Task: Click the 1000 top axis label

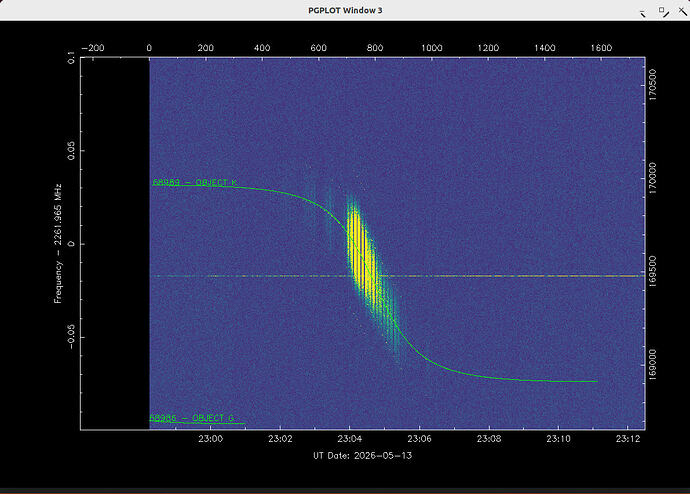Action: pos(432,48)
